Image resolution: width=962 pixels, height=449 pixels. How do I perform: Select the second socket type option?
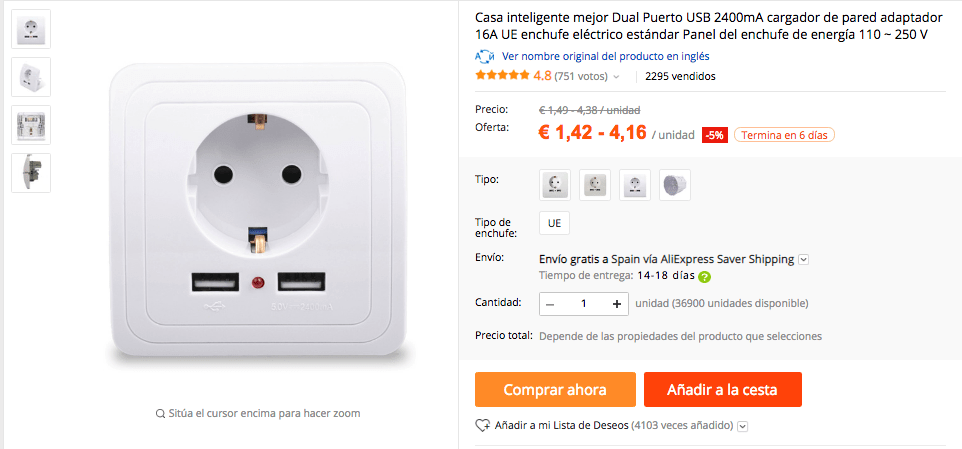pyautogui.click(x=595, y=185)
